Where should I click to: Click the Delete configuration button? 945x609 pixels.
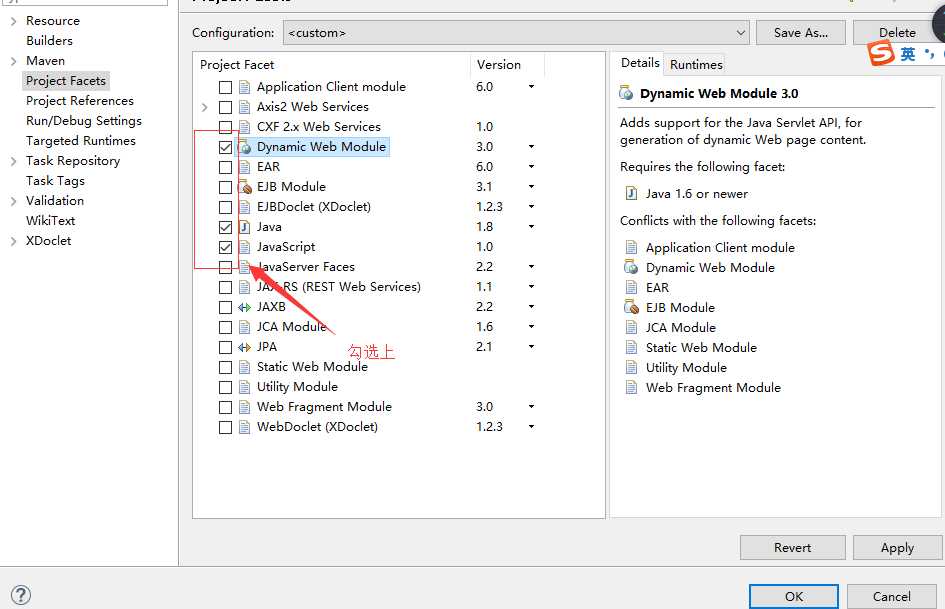click(x=897, y=33)
